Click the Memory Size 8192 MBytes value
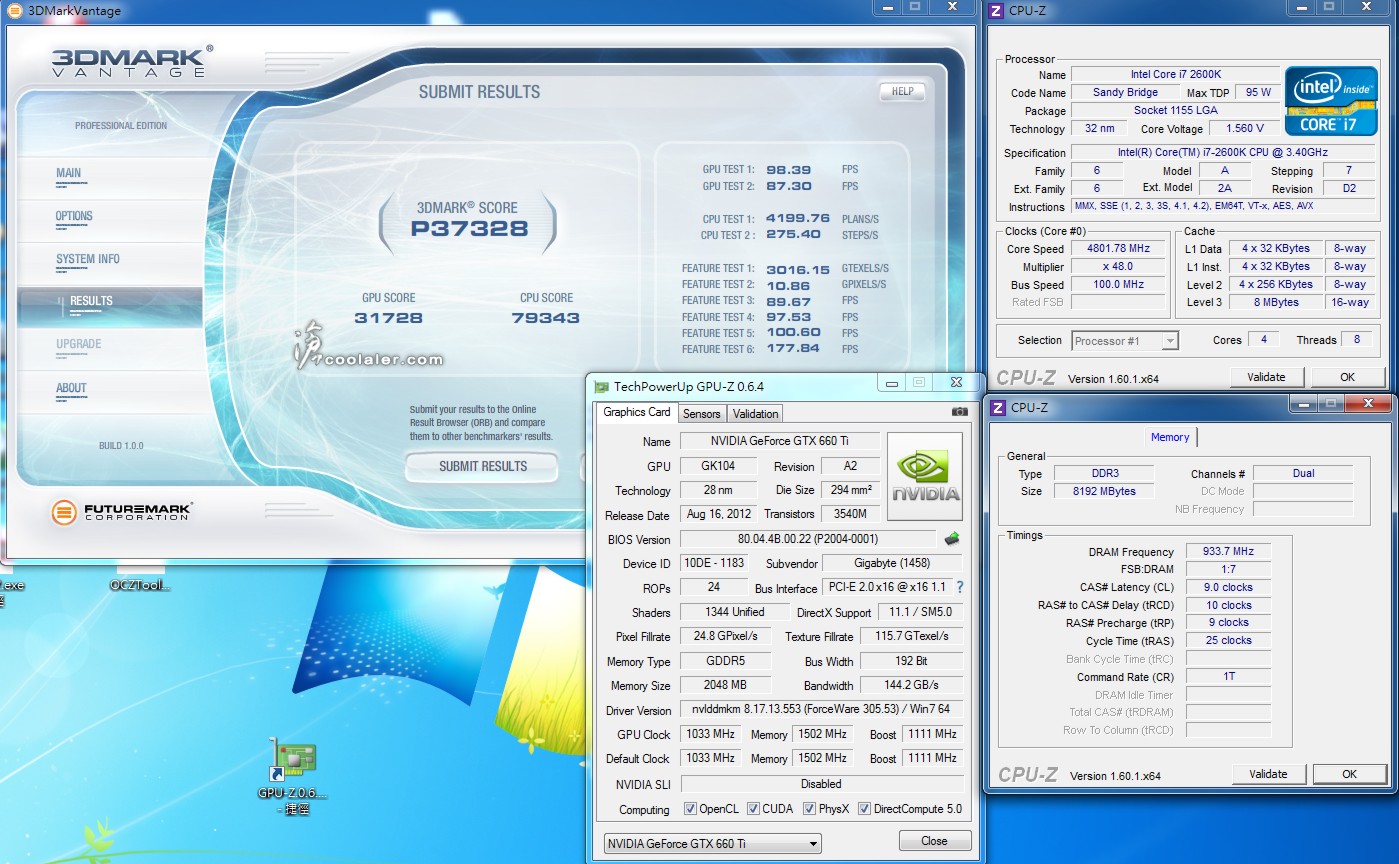1399x864 pixels. tap(1103, 491)
